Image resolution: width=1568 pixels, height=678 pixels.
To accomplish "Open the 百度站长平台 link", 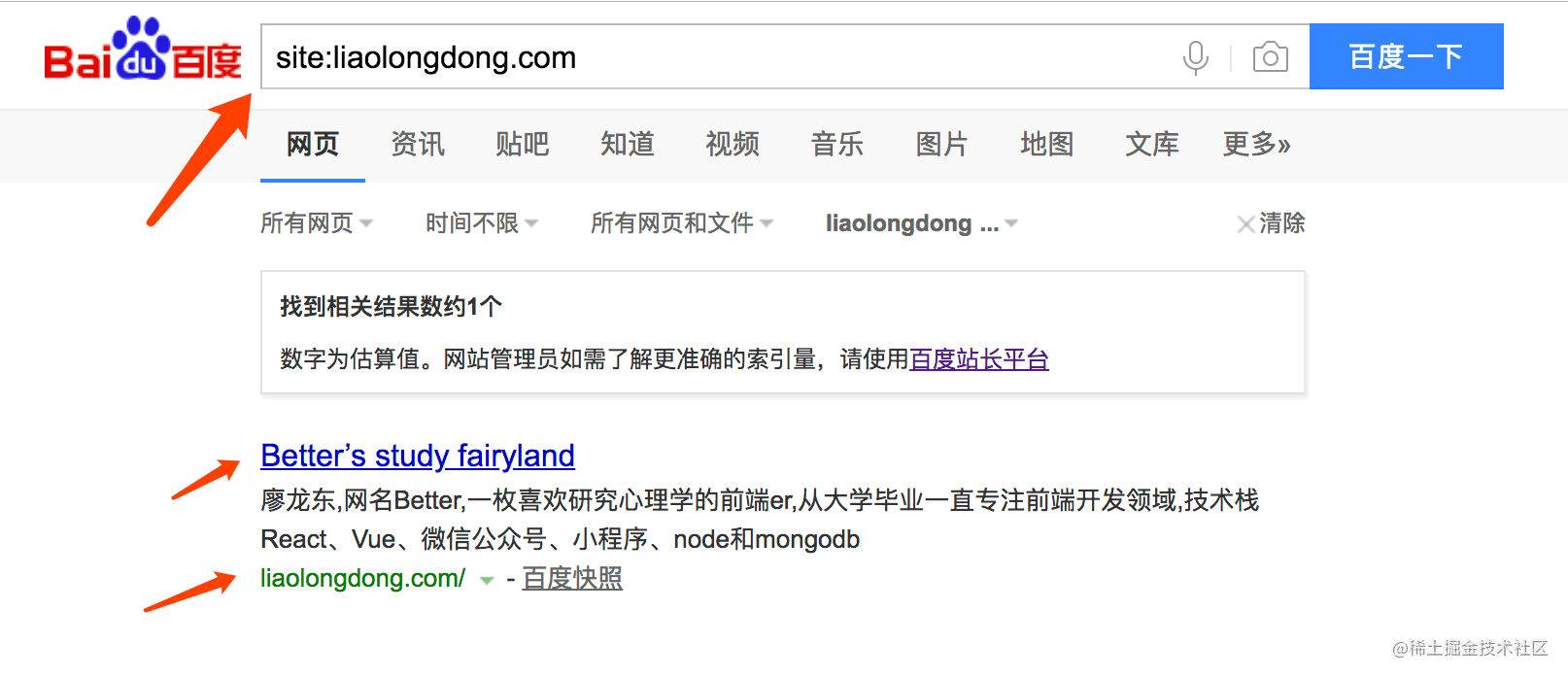I will (979, 359).
